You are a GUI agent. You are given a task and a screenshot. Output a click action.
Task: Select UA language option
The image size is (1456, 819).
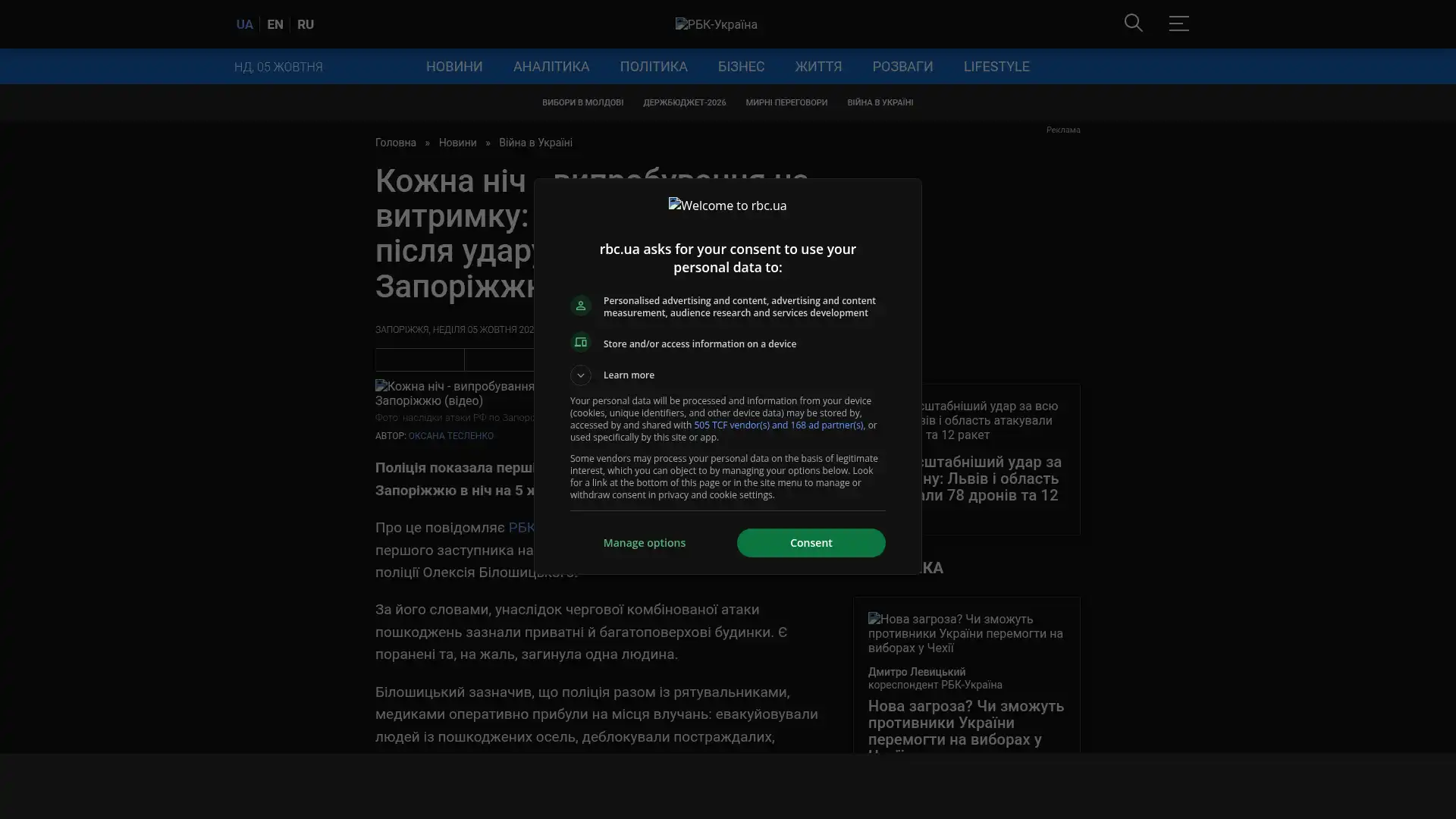tap(244, 24)
